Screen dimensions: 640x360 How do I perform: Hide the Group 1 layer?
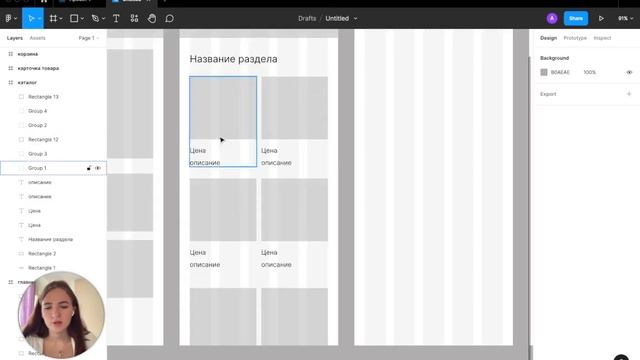click(x=98, y=168)
